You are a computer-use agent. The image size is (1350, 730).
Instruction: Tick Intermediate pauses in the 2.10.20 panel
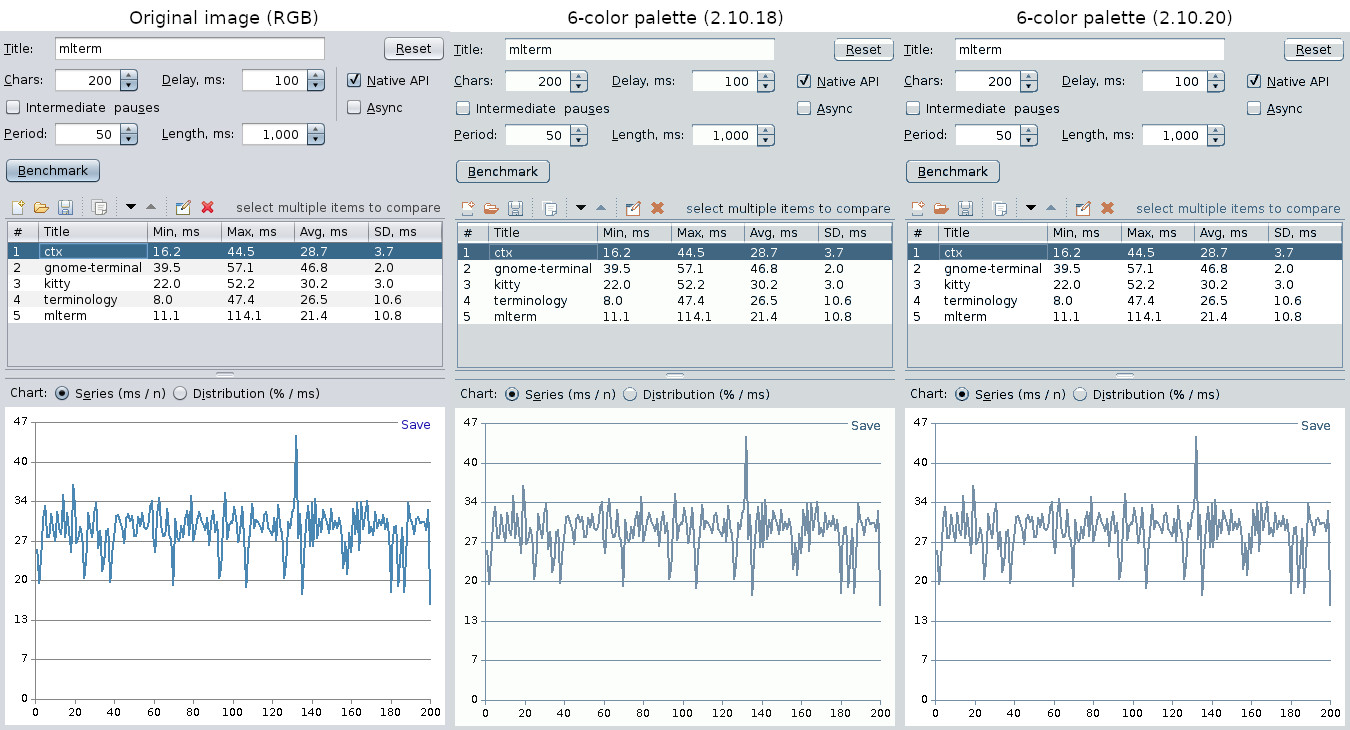pyautogui.click(x=913, y=109)
